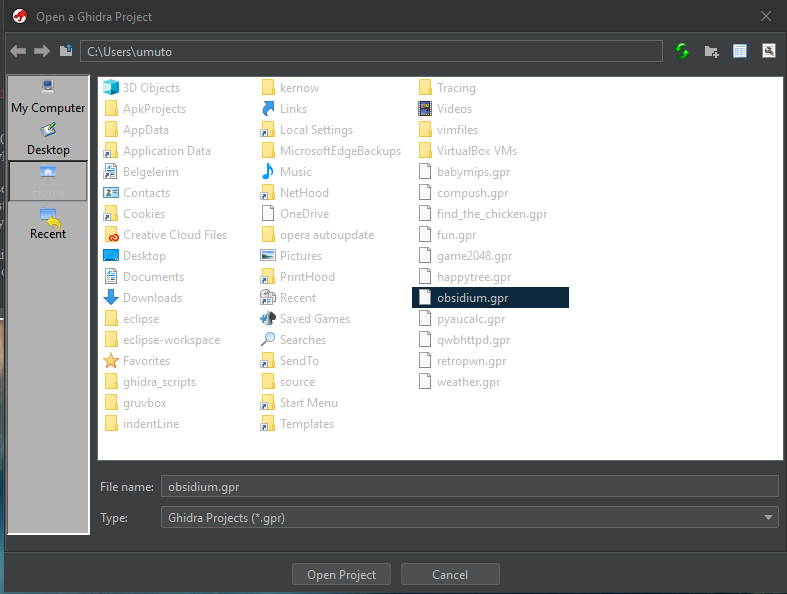Select the Belgelerim item
The image size is (787, 594).
tap(142, 172)
